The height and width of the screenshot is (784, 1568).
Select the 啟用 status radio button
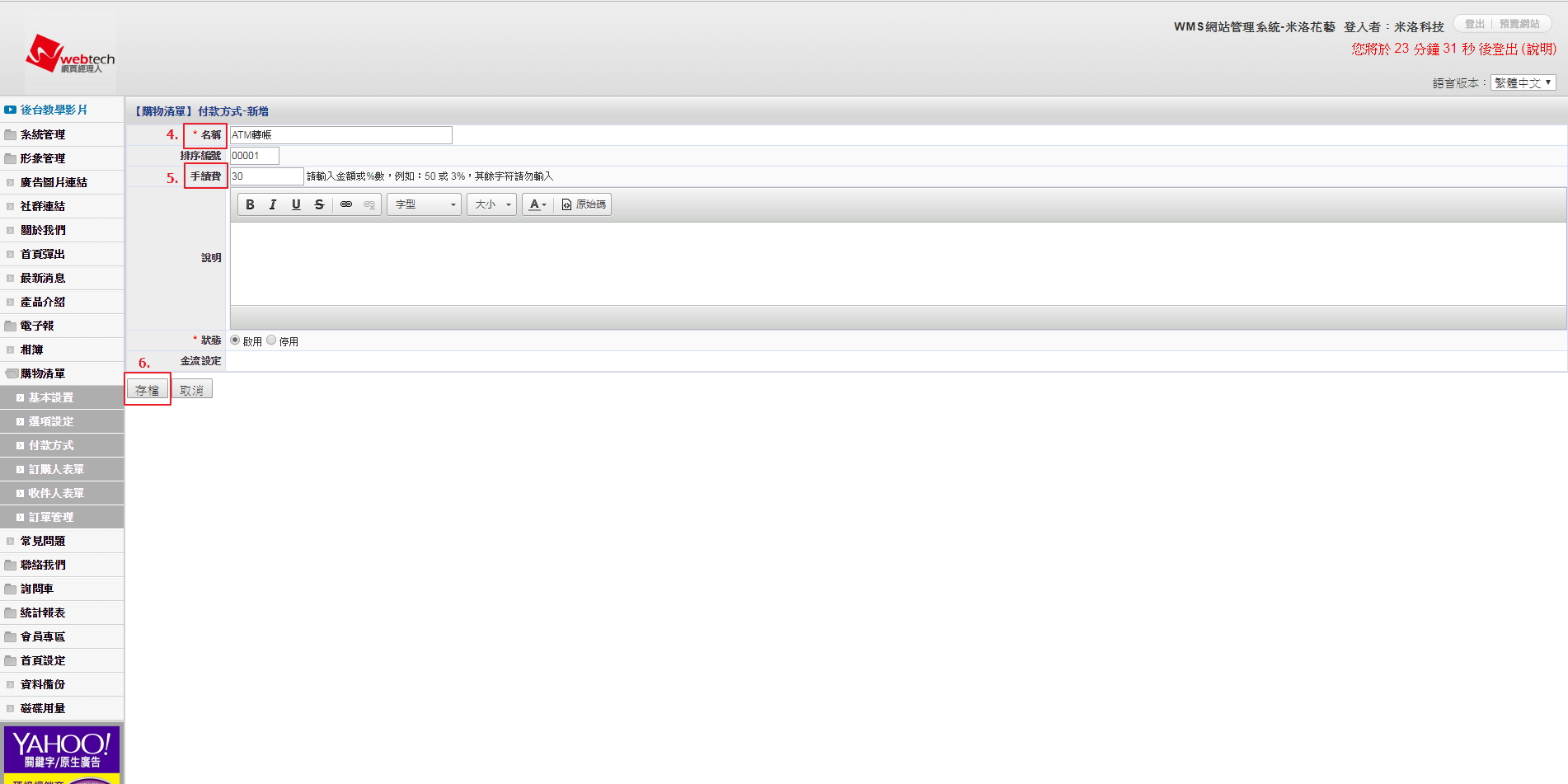click(x=236, y=340)
